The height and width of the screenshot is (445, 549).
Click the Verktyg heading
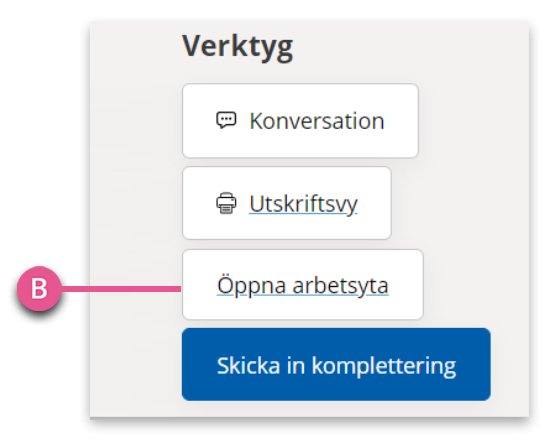coord(237,47)
